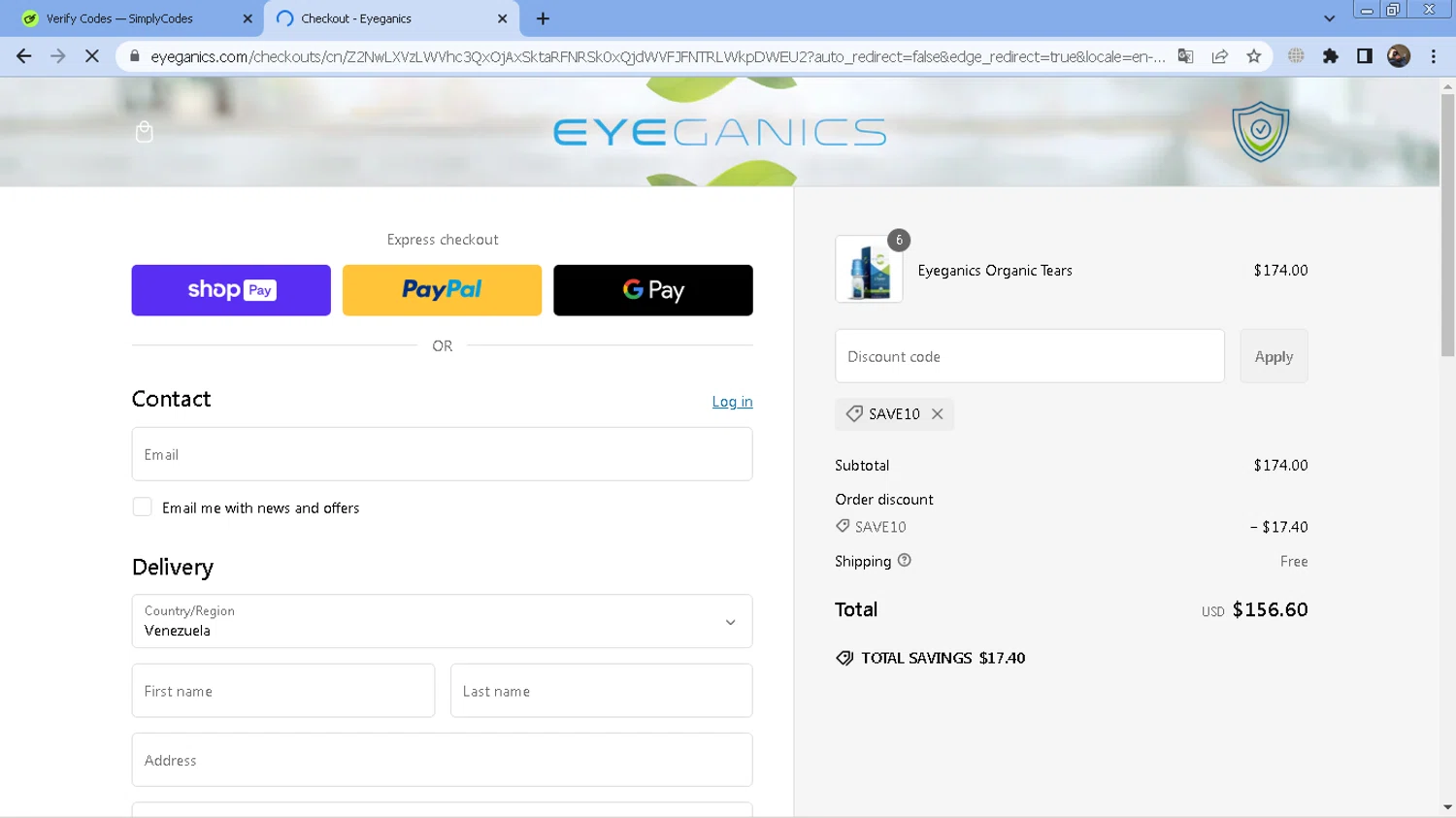The image size is (1456, 818).
Task: Click the tag icon in the SAVE10 chip
Action: 854,413
